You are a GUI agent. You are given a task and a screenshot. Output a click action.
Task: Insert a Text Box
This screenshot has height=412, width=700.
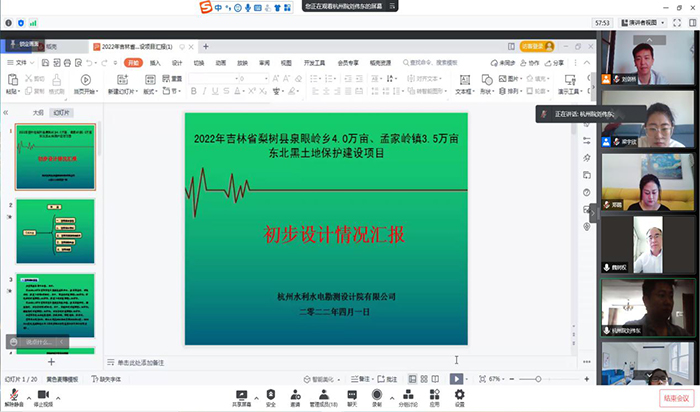coord(465,83)
